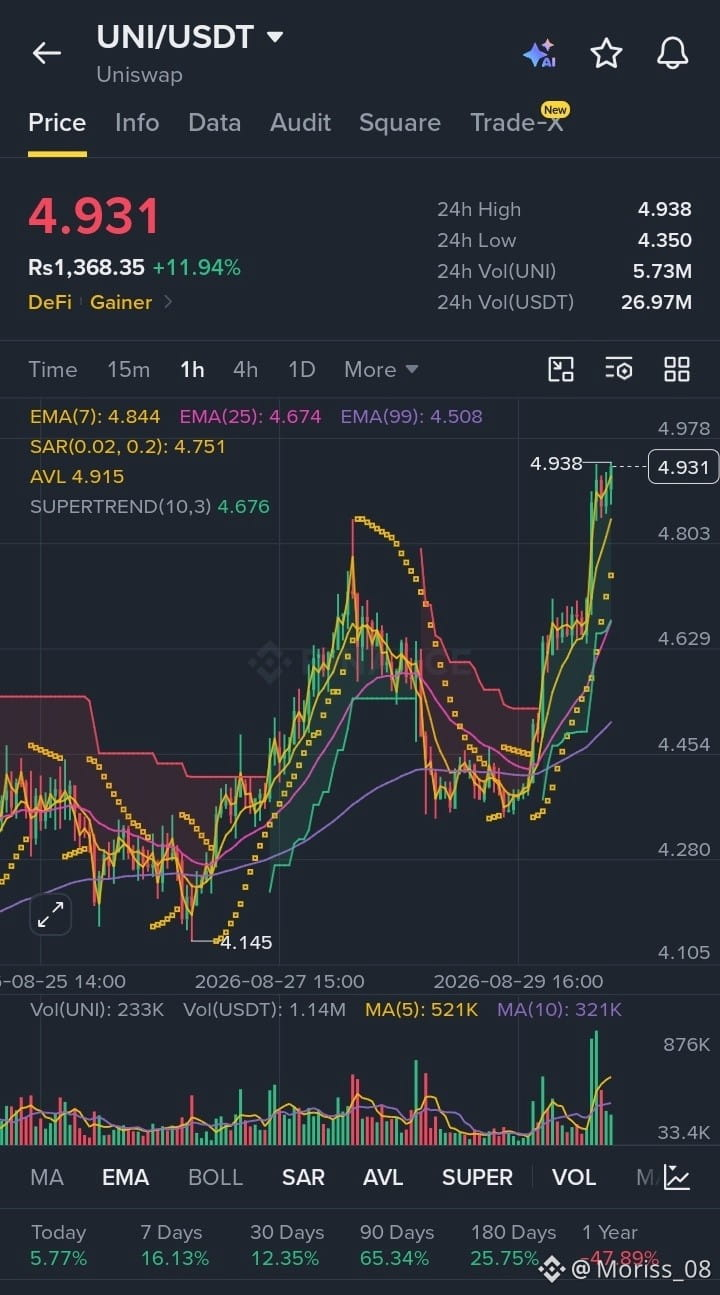Tap the AVL 4.915 label

pyautogui.click(x=77, y=476)
